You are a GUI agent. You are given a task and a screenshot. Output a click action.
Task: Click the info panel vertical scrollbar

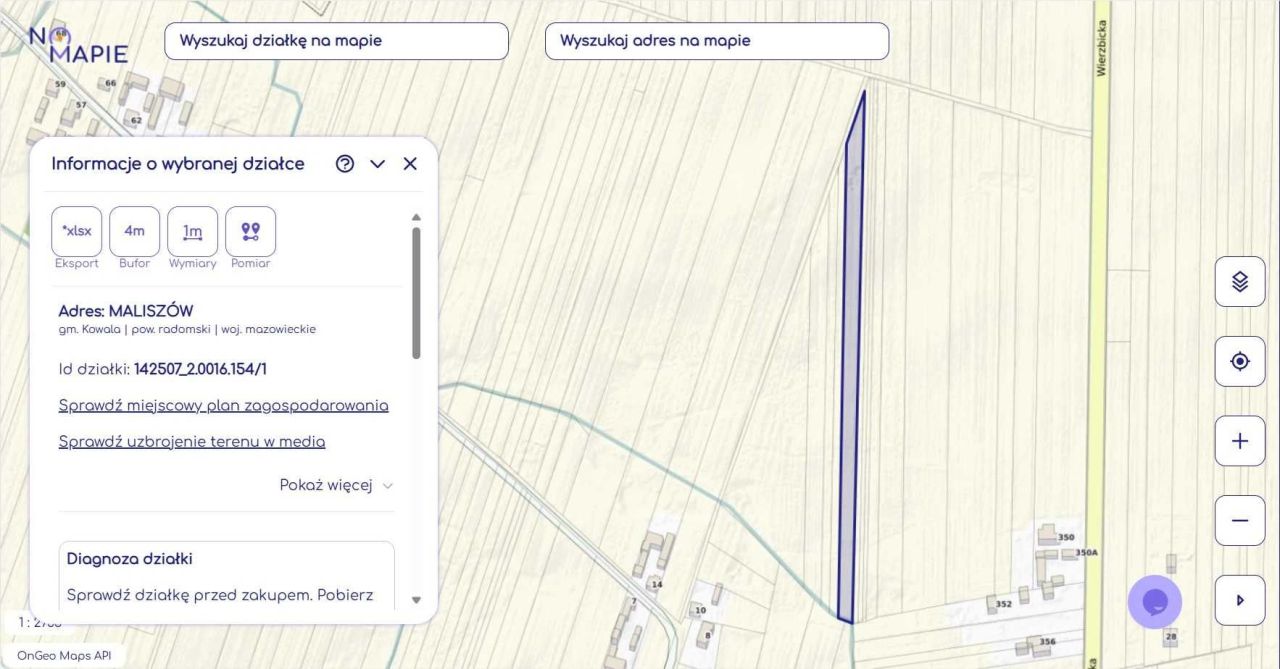[x=416, y=293]
